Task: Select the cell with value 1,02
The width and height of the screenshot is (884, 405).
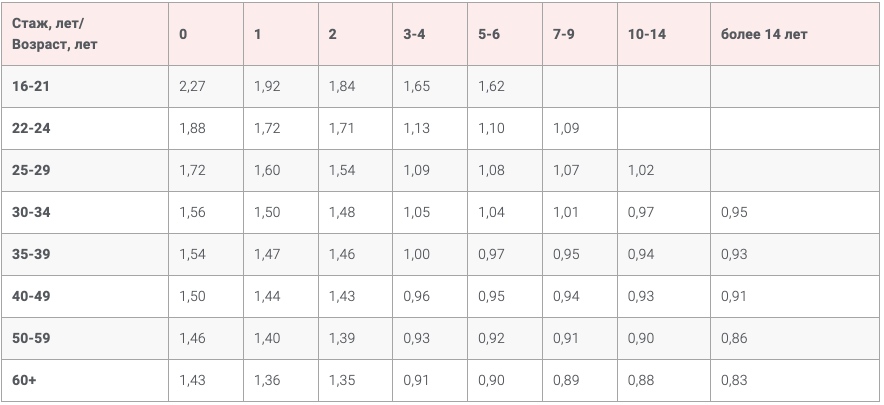Action: 641,171
